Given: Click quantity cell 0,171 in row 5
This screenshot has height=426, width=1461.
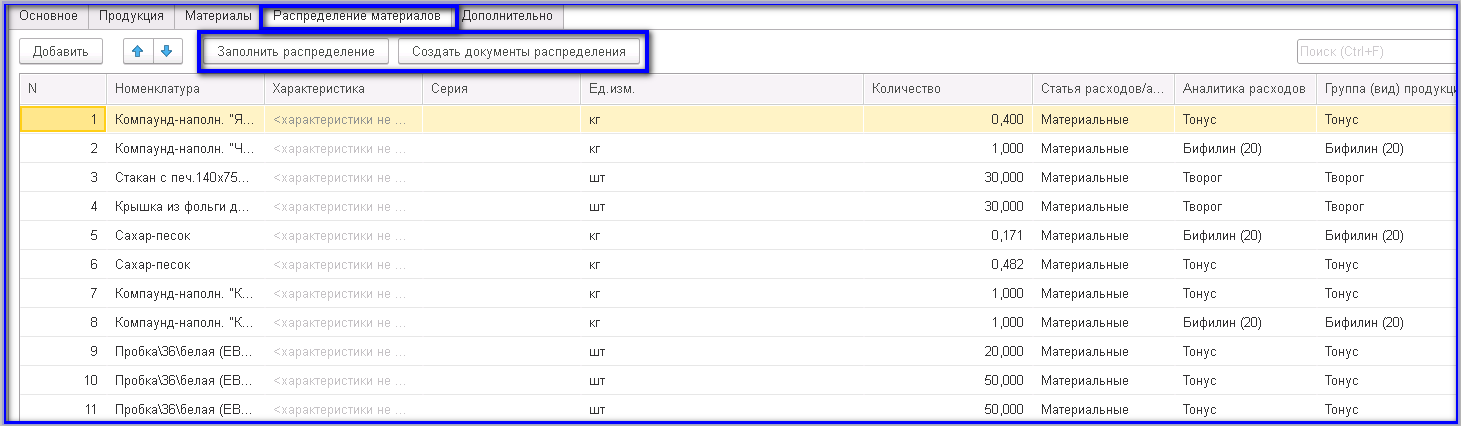Looking at the screenshot, I should 947,236.
